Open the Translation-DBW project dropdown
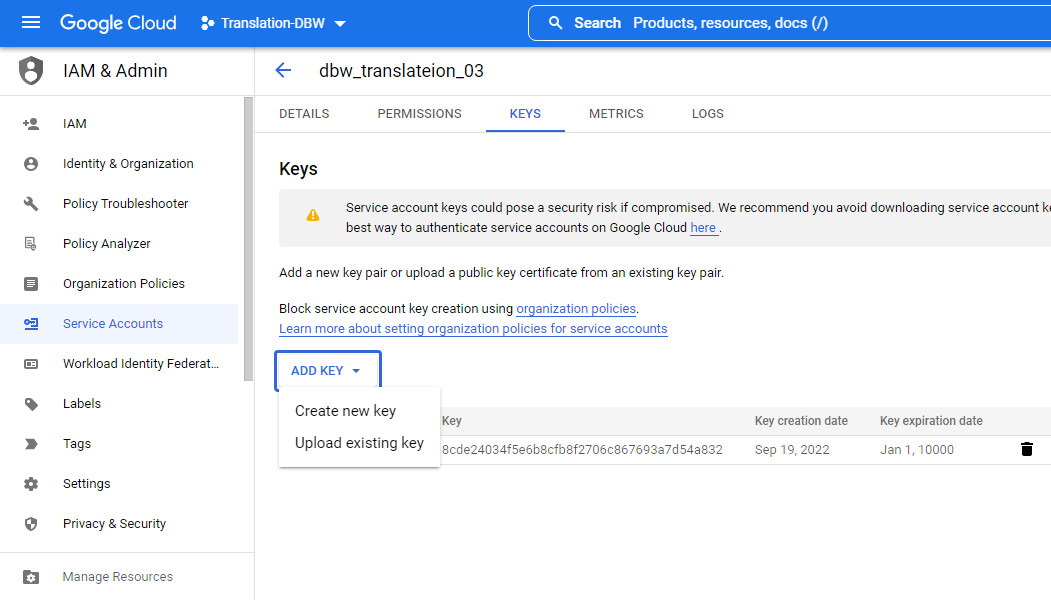The height and width of the screenshot is (600, 1051). coord(273,23)
